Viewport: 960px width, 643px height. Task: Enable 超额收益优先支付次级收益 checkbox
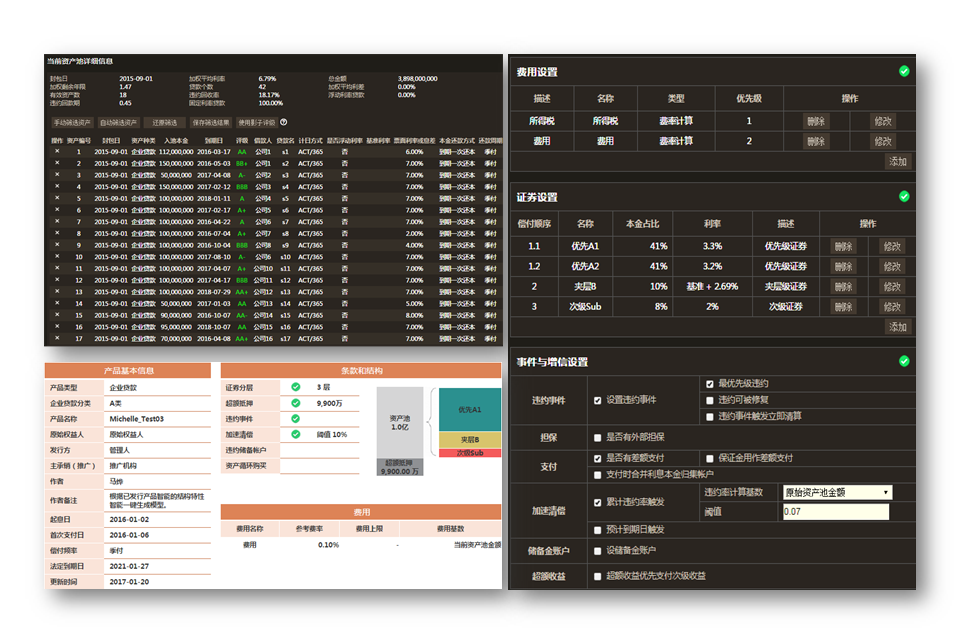point(598,577)
